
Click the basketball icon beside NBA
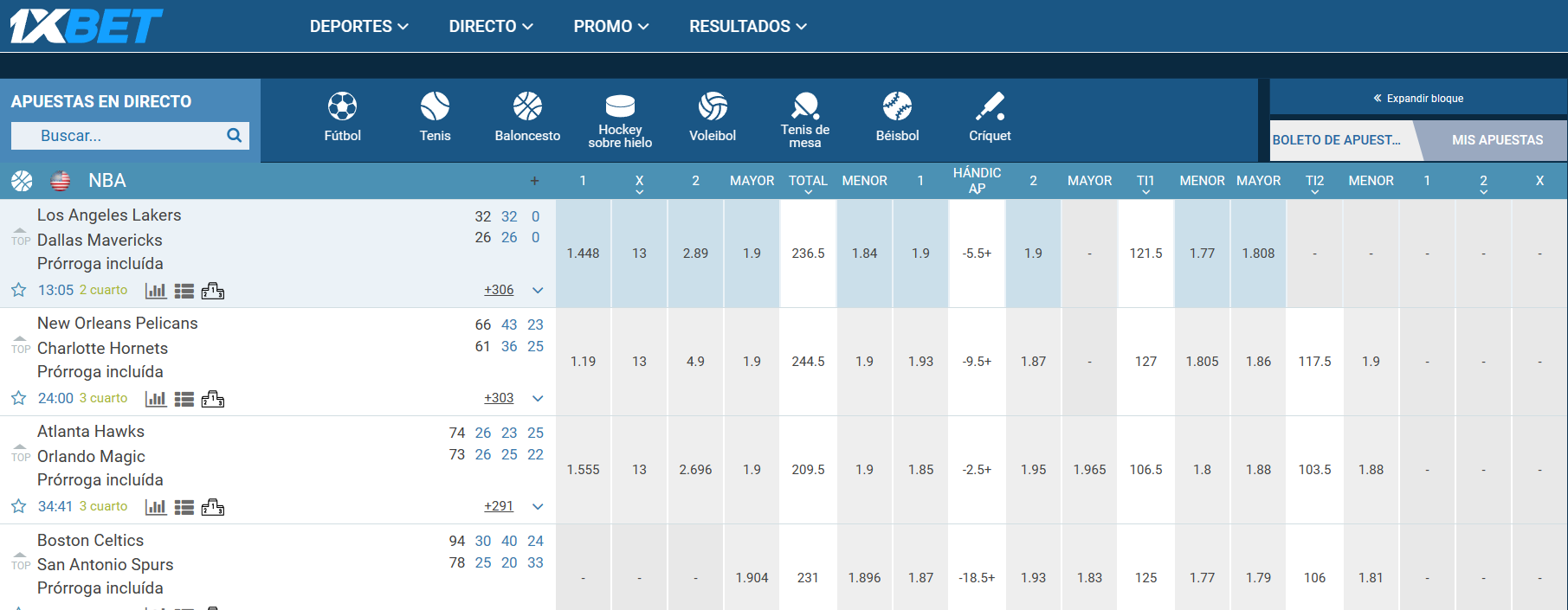click(22, 181)
